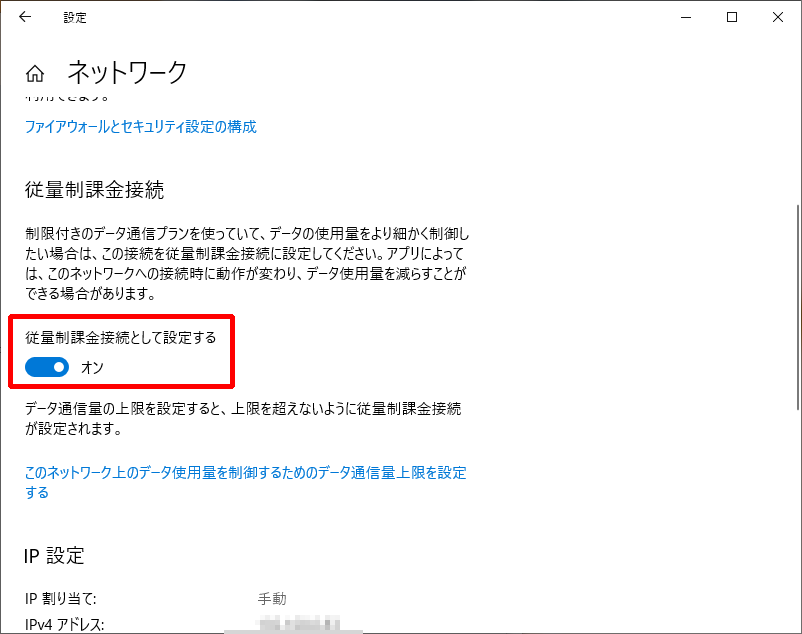Click the vertical scrollbar thumb
Screen dimensions: 802x634
click(798, 307)
